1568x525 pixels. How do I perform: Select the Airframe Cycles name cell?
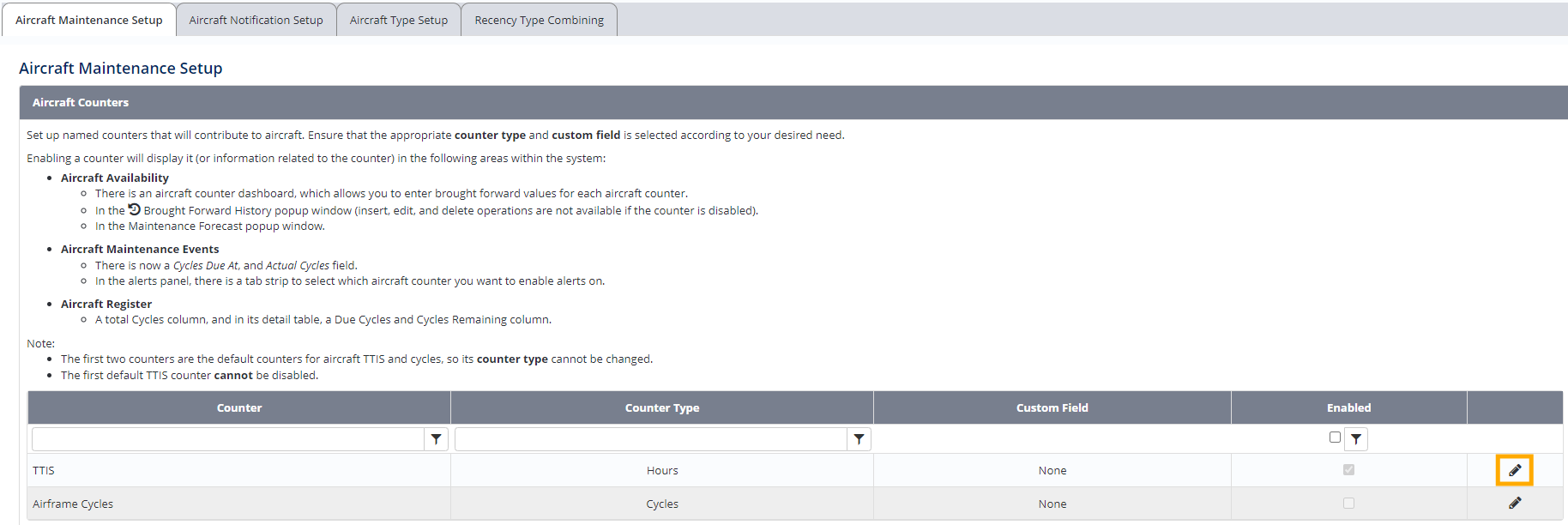(73, 504)
